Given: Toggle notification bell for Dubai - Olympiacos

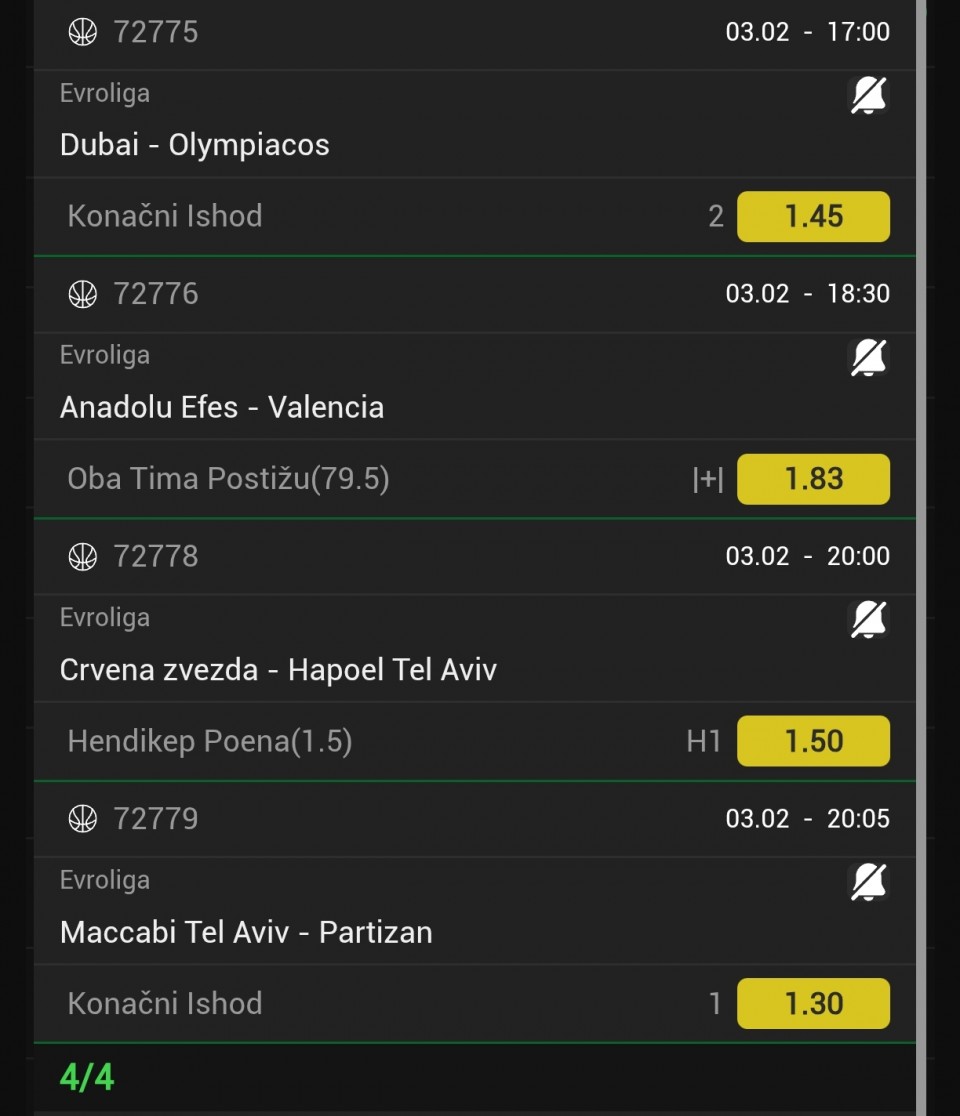Looking at the screenshot, I should [x=868, y=96].
